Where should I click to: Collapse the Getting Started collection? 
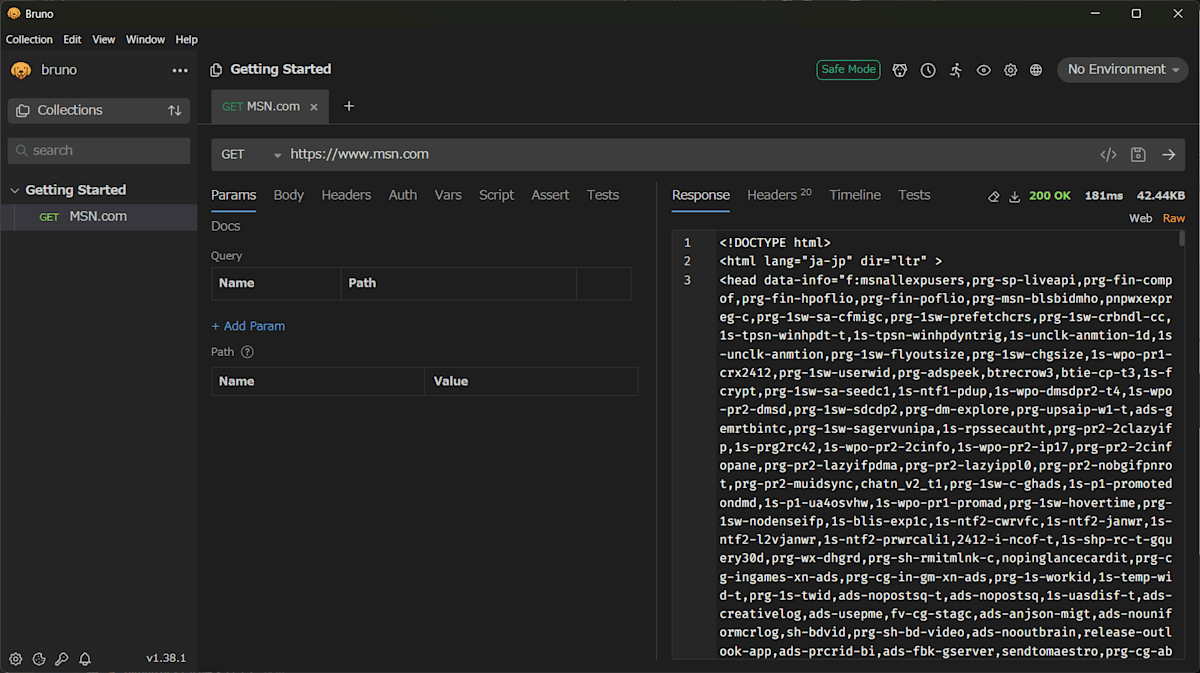15,190
